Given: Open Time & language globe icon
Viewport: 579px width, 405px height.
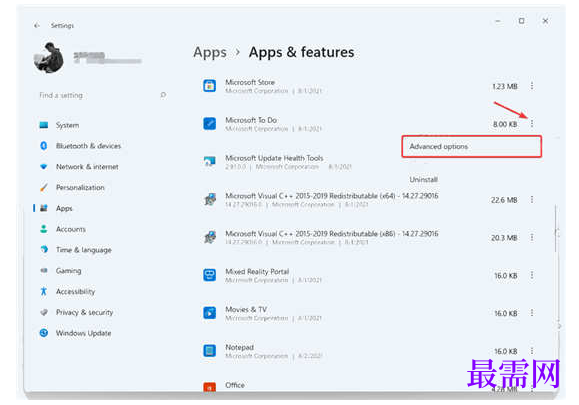Looking at the screenshot, I should click(44, 250).
